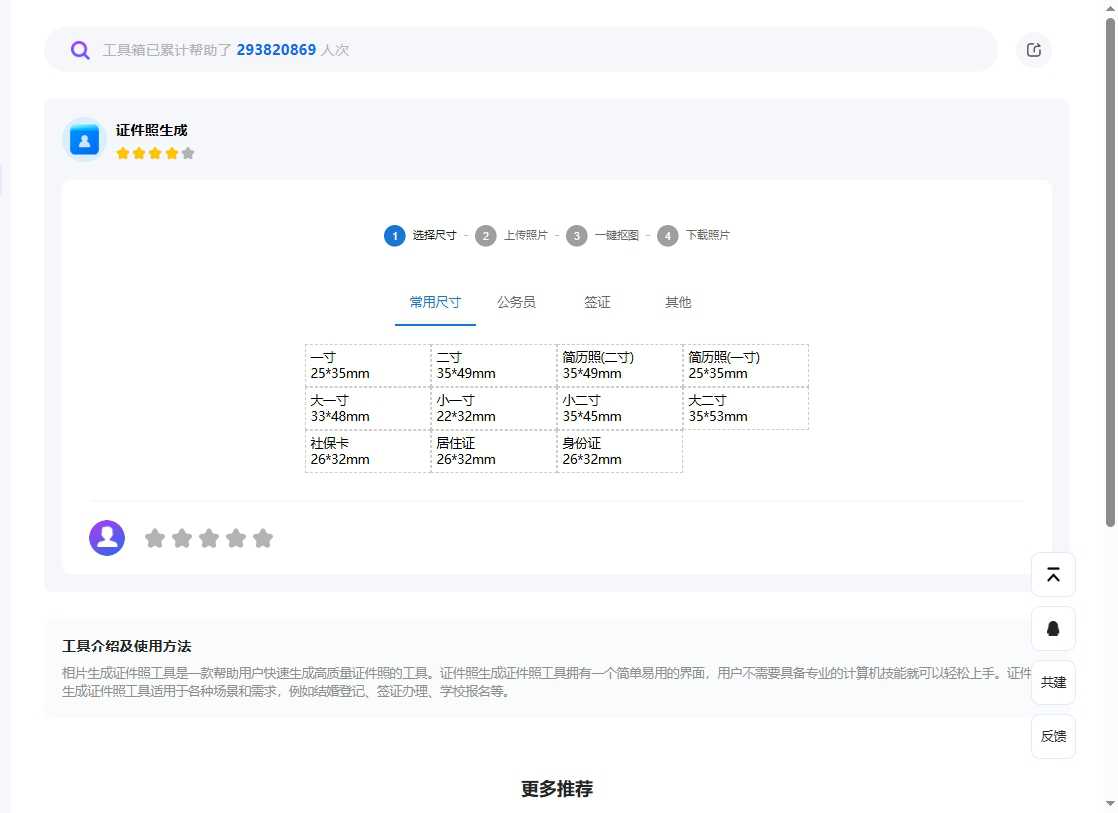Viewport: 1118px width, 813px height.
Task: Click the first gray star to rate the tool
Action: tap(155, 537)
